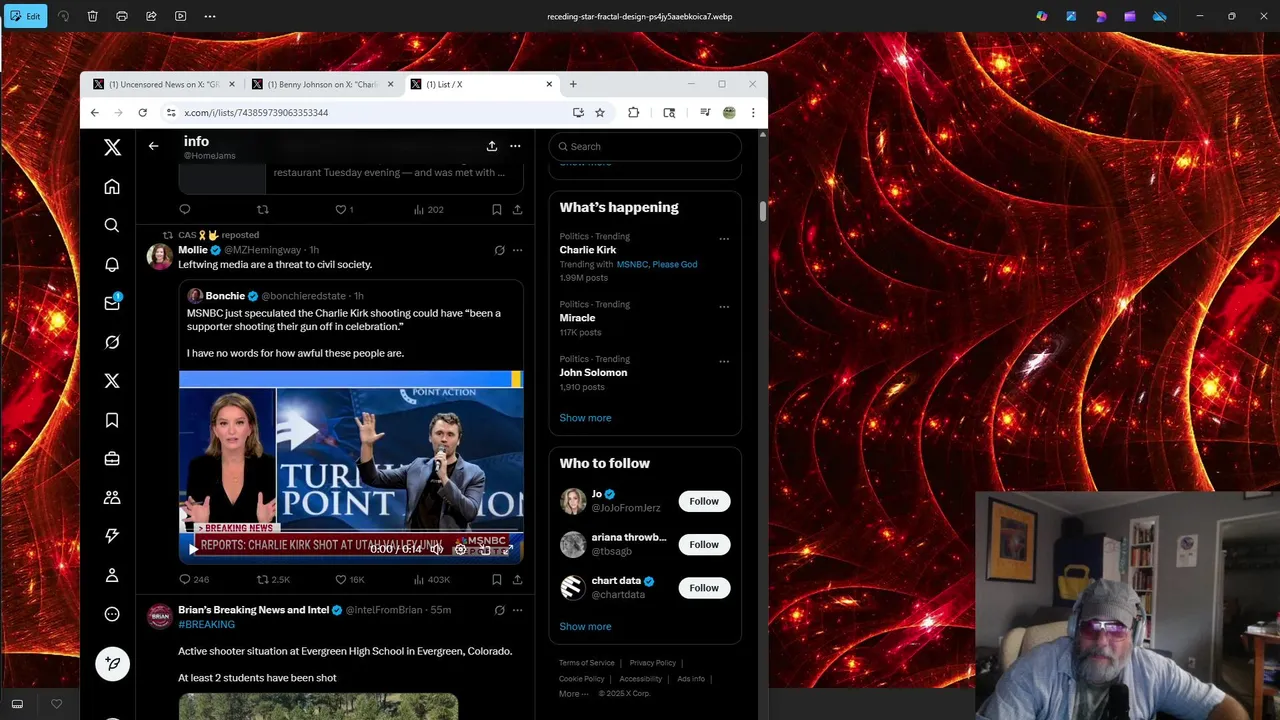
Task: Click Chrome address bar URL
Action: (256, 113)
